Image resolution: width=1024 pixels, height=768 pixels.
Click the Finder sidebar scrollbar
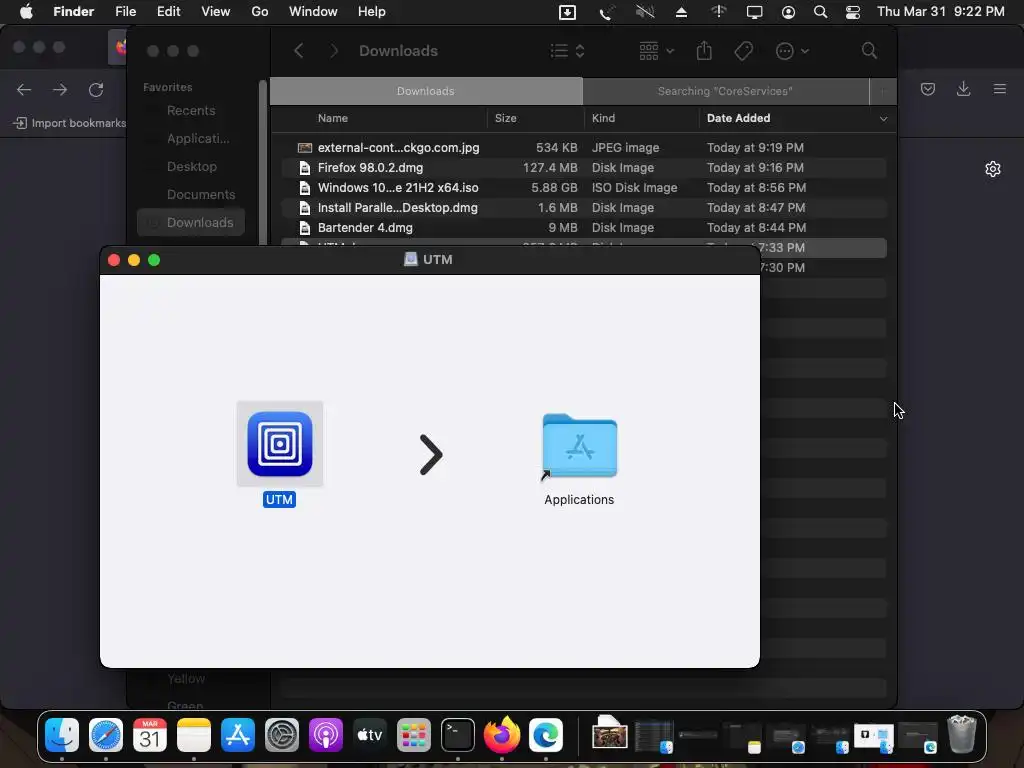[263, 163]
